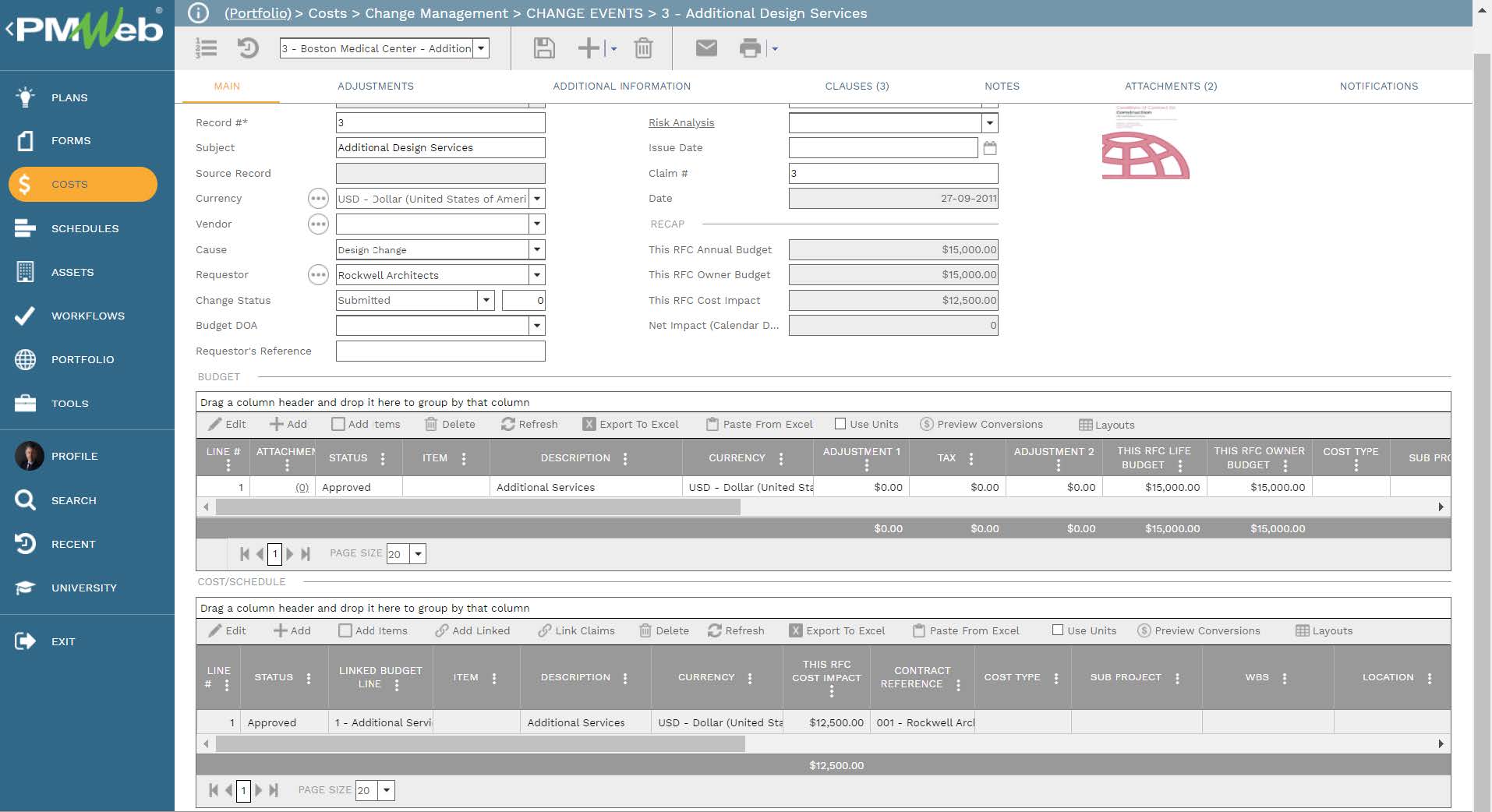The width and height of the screenshot is (1492, 812).
Task: Open the Cause dropdown showing Design Change
Action: pyautogui.click(x=537, y=249)
